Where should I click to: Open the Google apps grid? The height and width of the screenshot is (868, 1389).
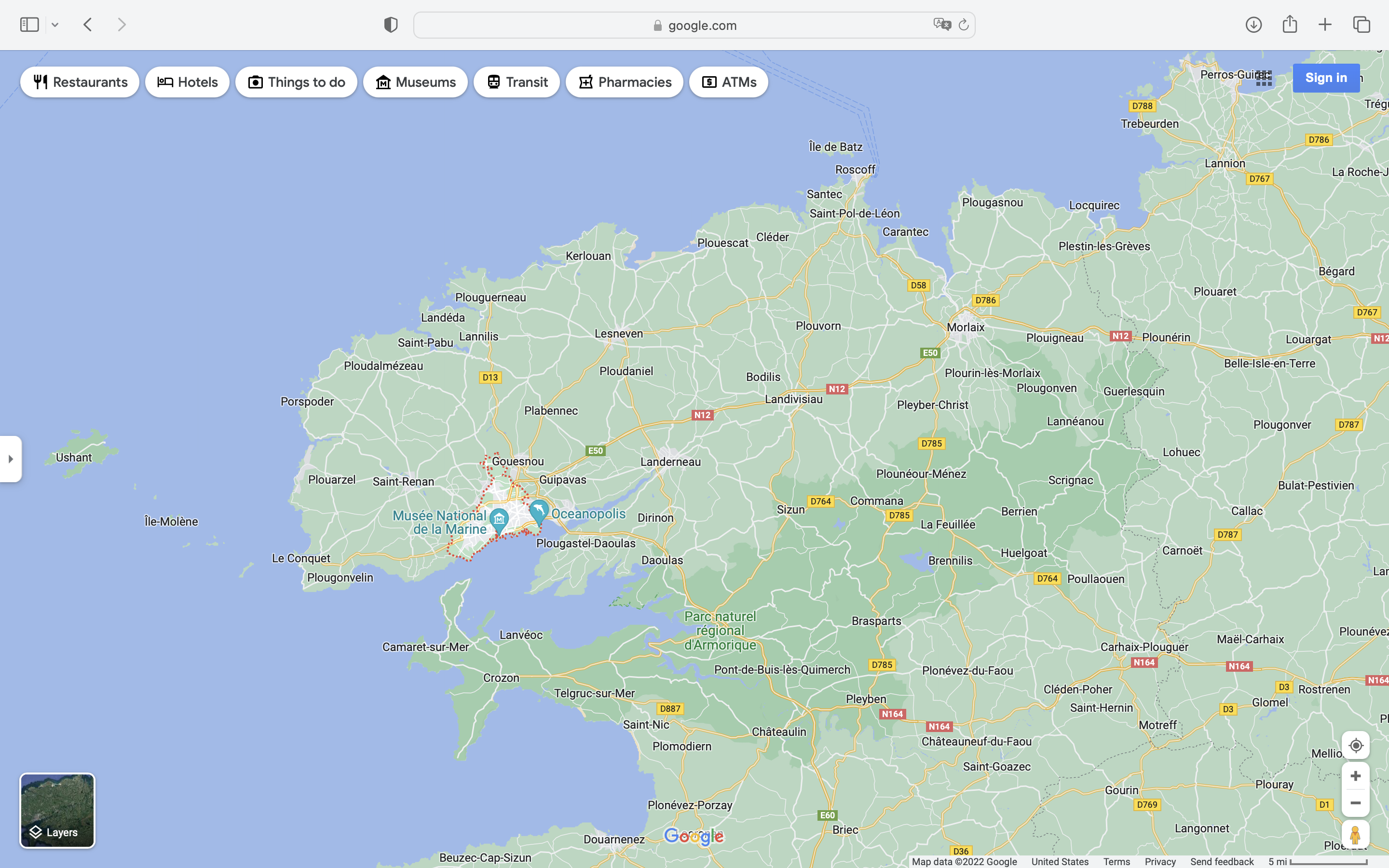point(1264,78)
